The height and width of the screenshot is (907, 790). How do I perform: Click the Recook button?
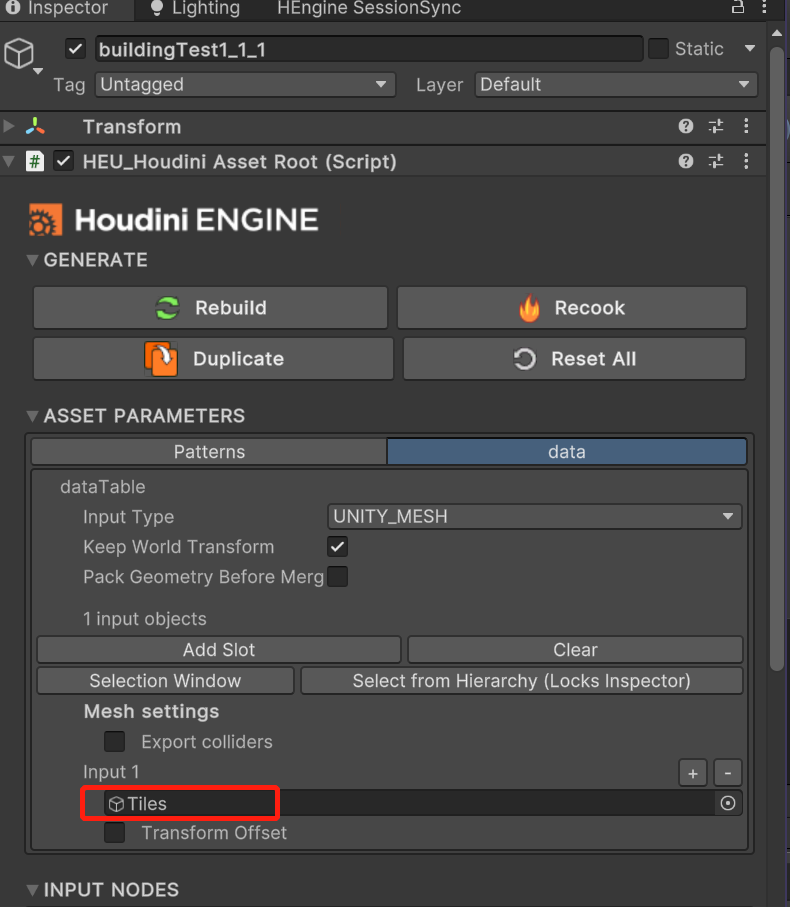tap(572, 308)
